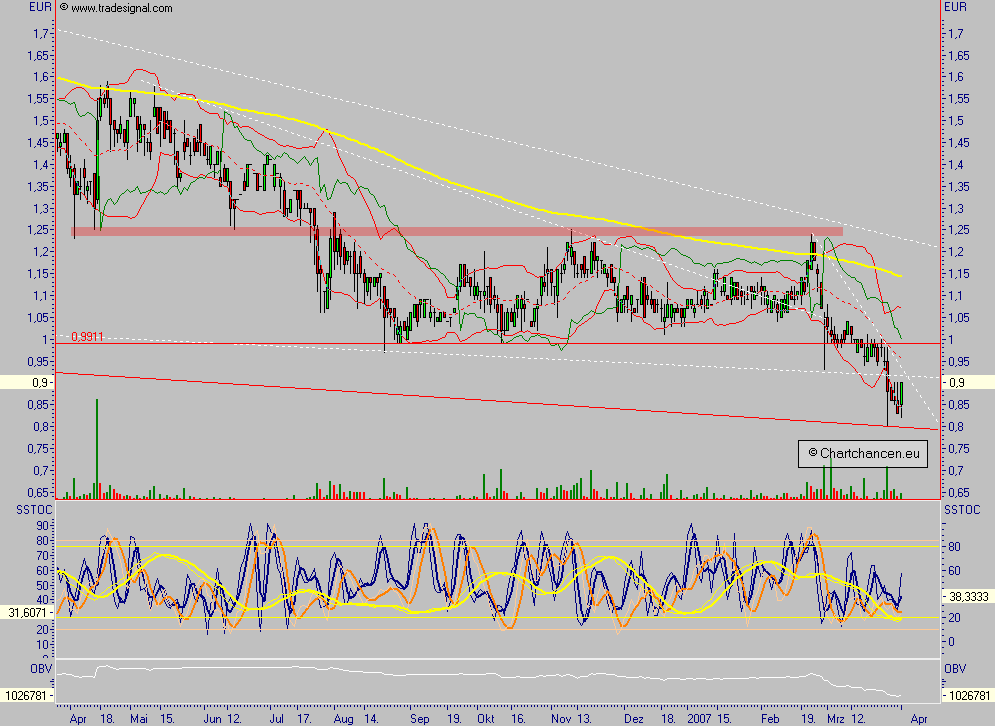Click the 31,6071 stochastic value label
Image resolution: width=995 pixels, height=726 pixels.
(x=28, y=611)
